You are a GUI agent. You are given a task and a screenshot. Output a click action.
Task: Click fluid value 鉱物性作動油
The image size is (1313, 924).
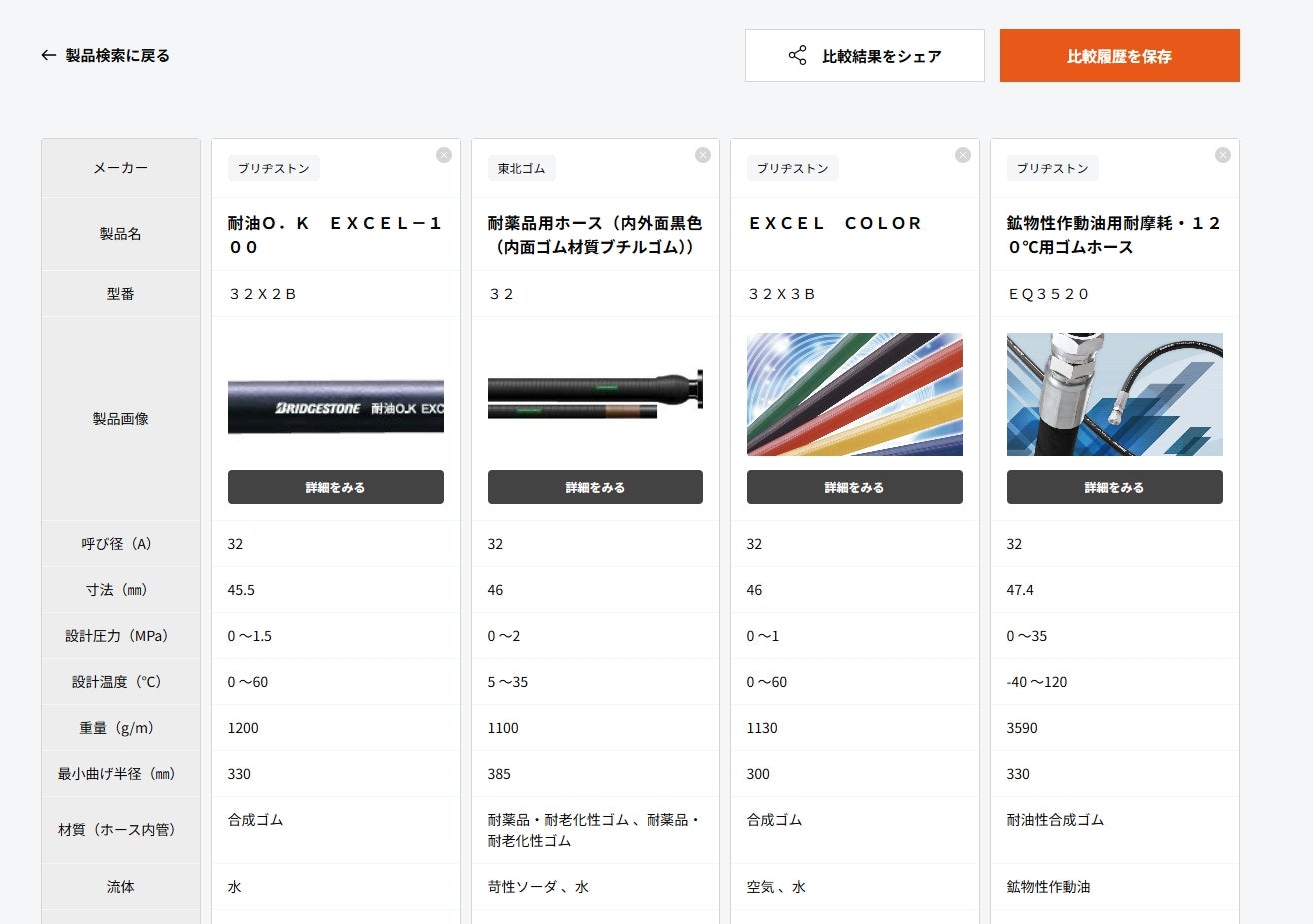click(x=1048, y=887)
